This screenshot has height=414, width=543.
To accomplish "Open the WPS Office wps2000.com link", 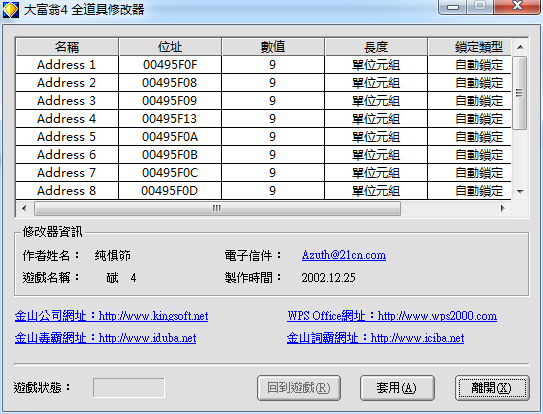I will coord(392,316).
